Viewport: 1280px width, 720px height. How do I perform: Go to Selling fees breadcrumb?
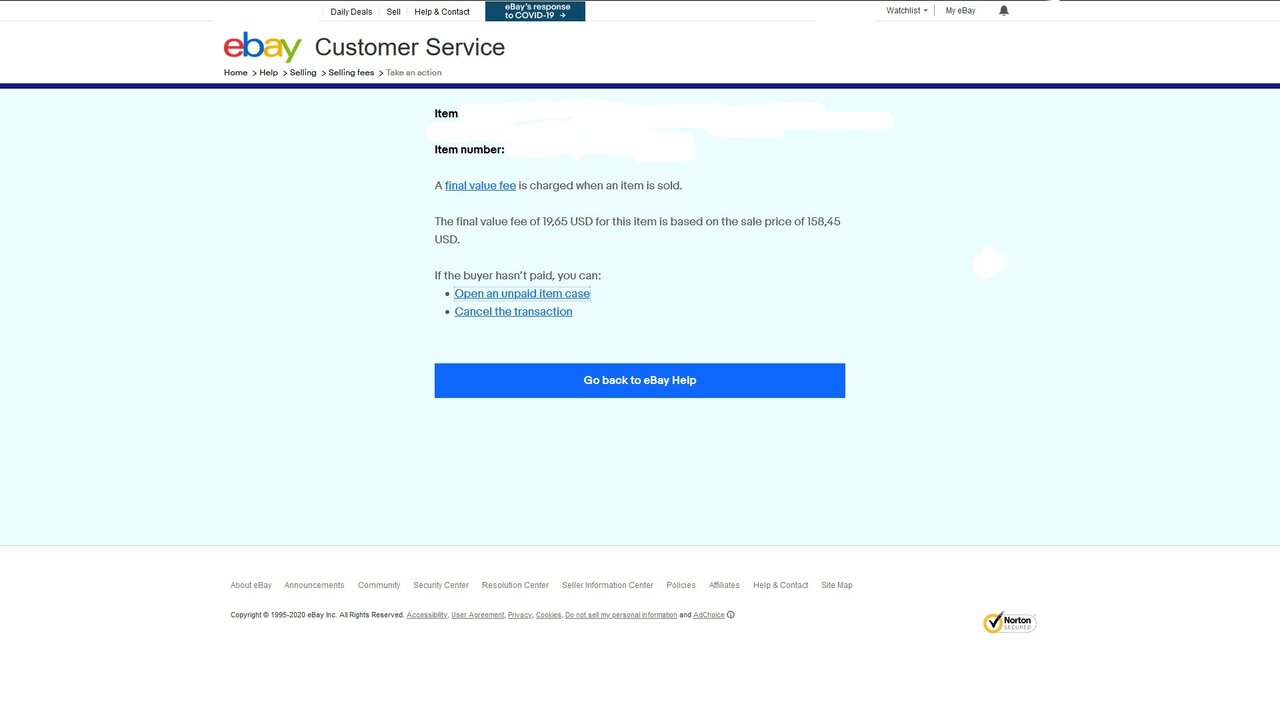pyautogui.click(x=351, y=73)
